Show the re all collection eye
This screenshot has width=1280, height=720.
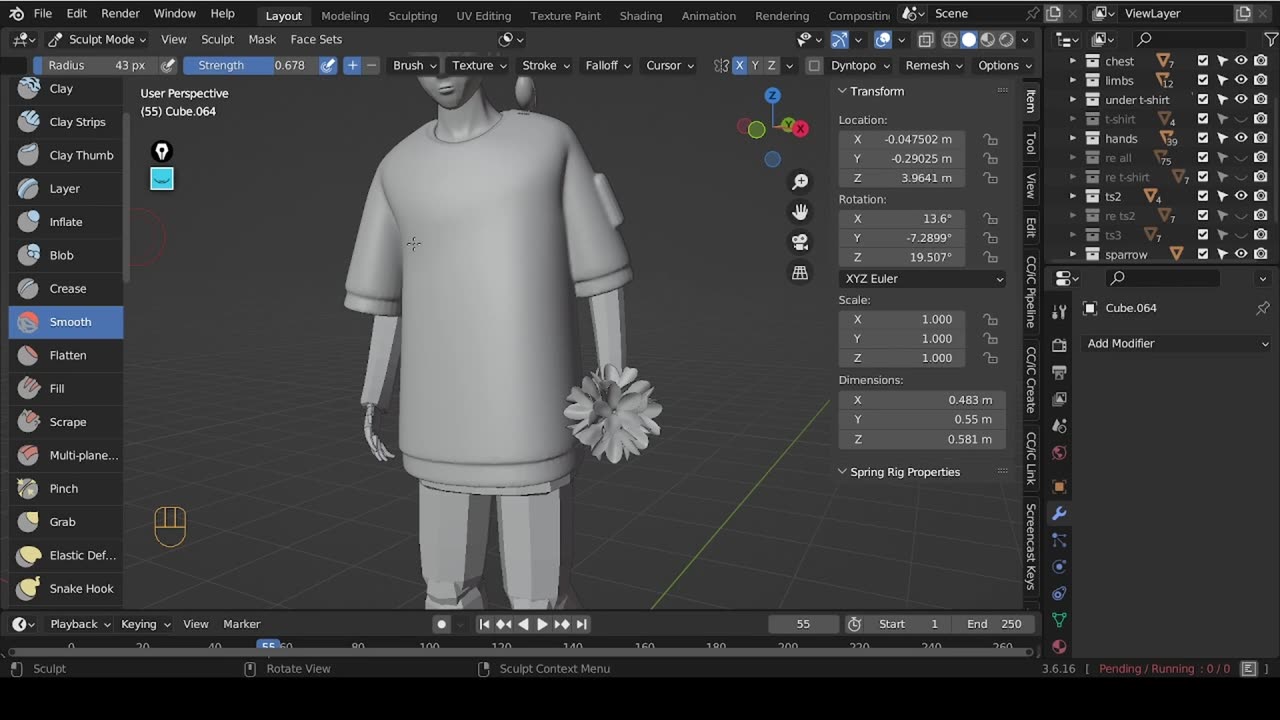click(1241, 158)
